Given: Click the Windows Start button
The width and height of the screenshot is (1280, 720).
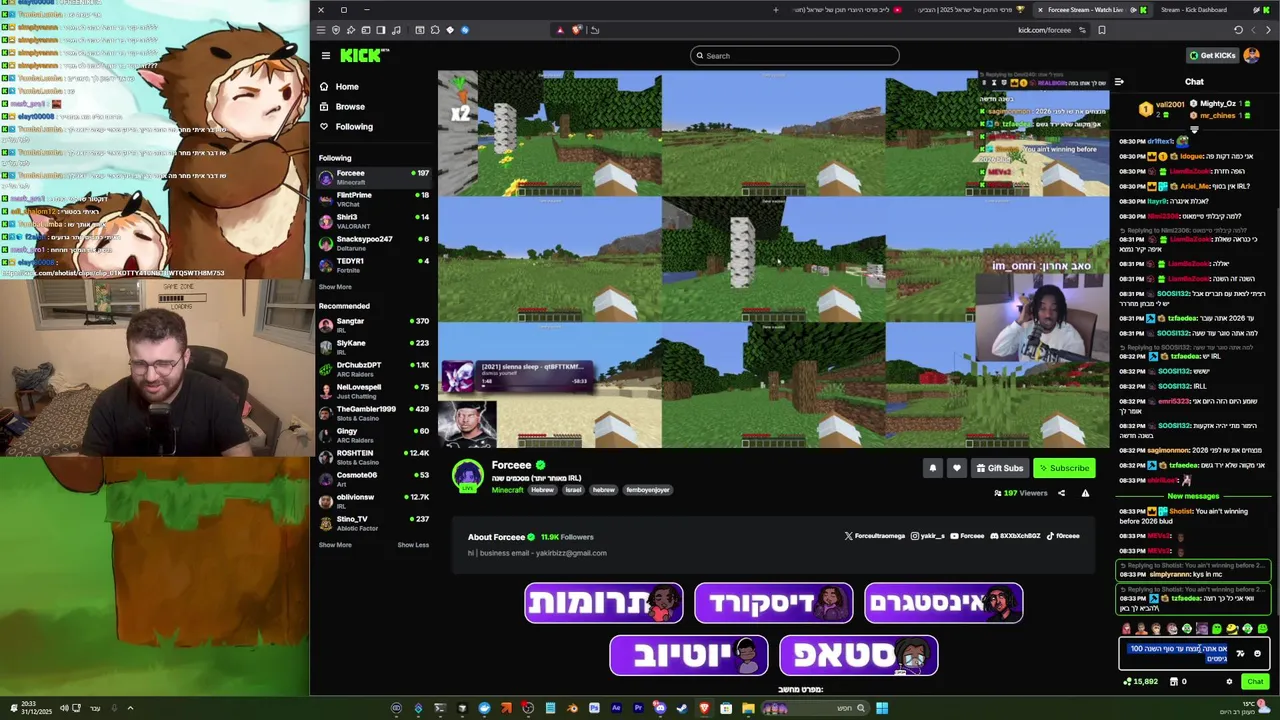Looking at the screenshot, I should pos(882,708).
